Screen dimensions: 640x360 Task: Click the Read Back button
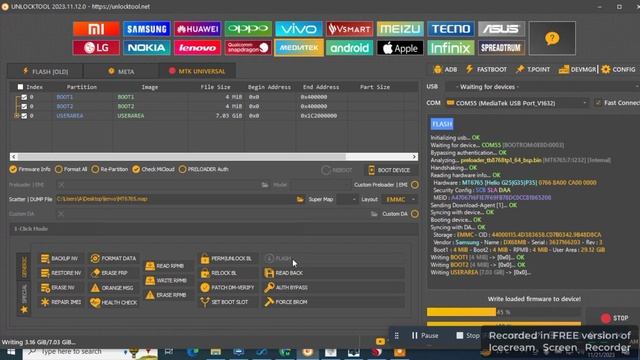(334, 273)
